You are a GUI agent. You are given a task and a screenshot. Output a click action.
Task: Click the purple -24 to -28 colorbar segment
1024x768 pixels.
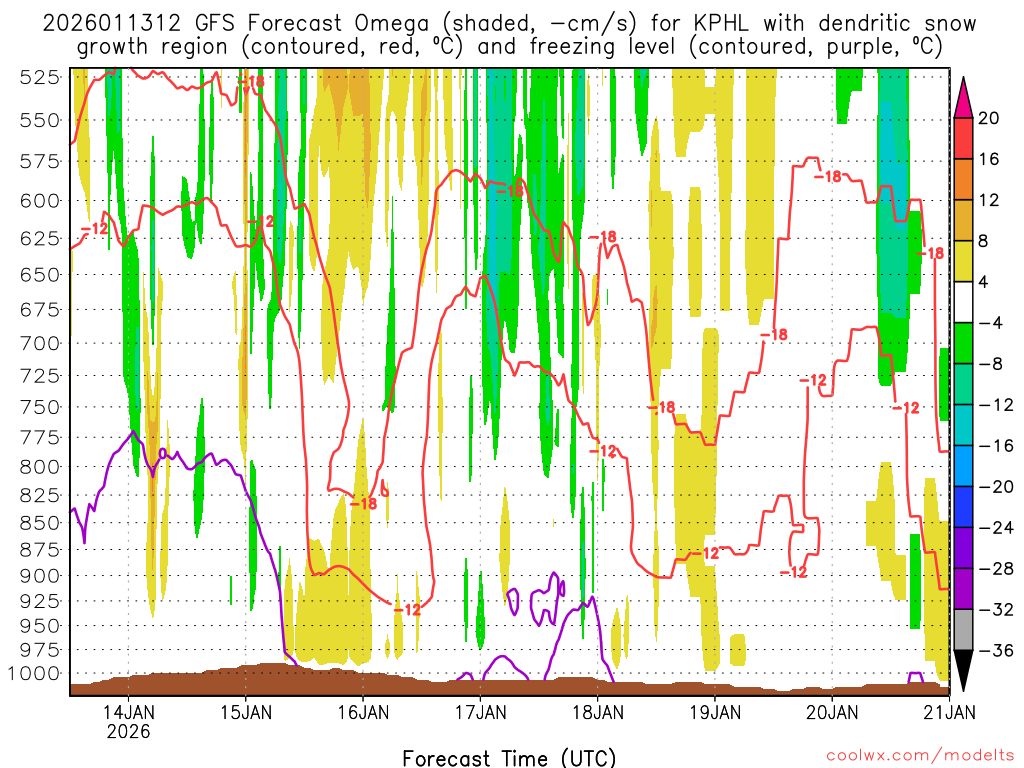coord(963,548)
